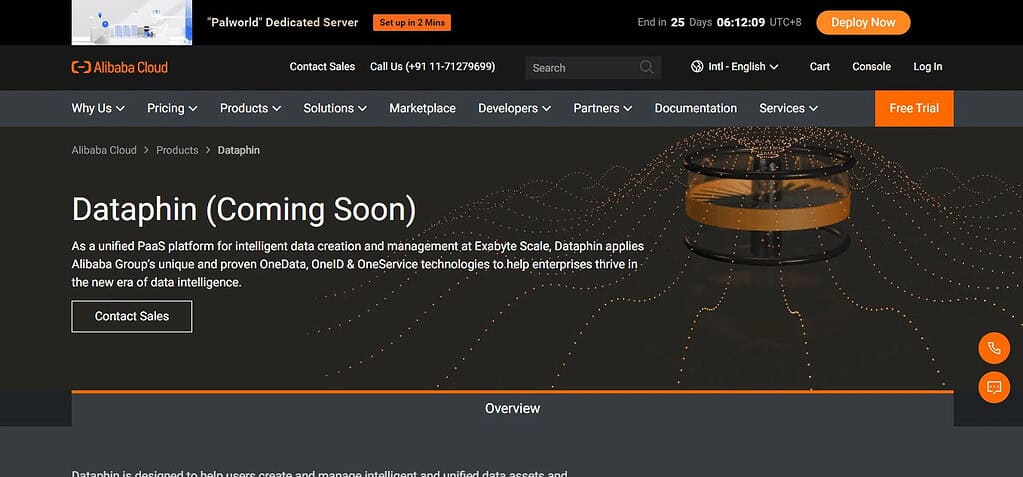Click the search magnifier icon
This screenshot has width=1023, height=477.
647,67
